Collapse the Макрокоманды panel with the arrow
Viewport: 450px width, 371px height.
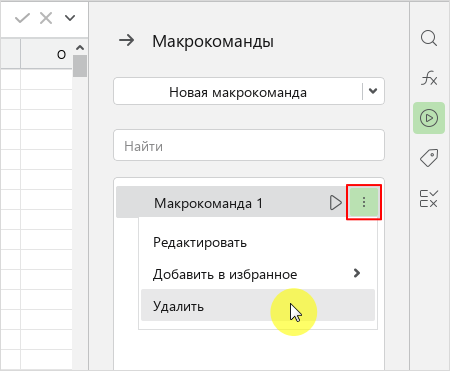pos(127,41)
